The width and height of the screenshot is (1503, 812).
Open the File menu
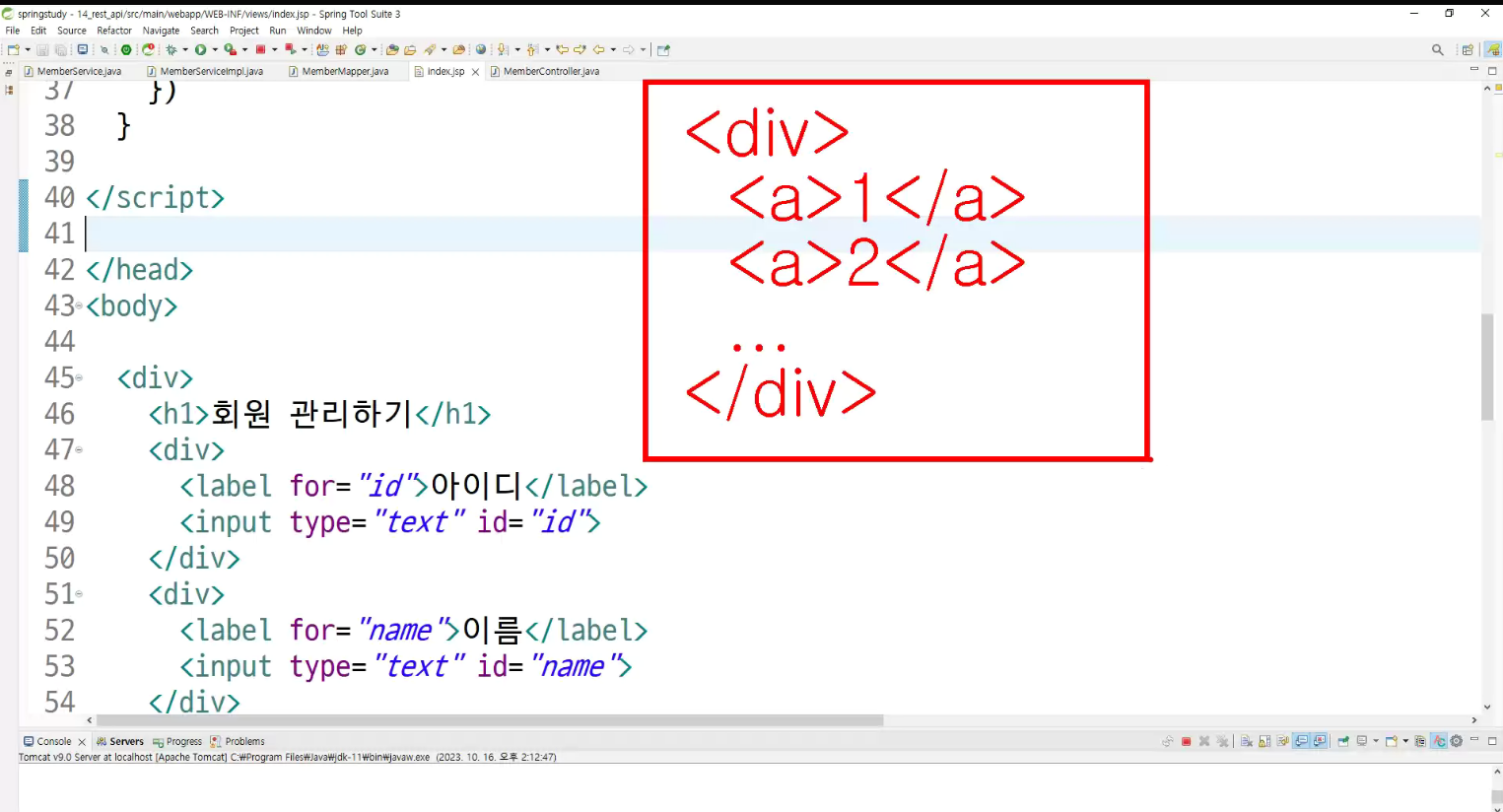pyautogui.click(x=13, y=31)
